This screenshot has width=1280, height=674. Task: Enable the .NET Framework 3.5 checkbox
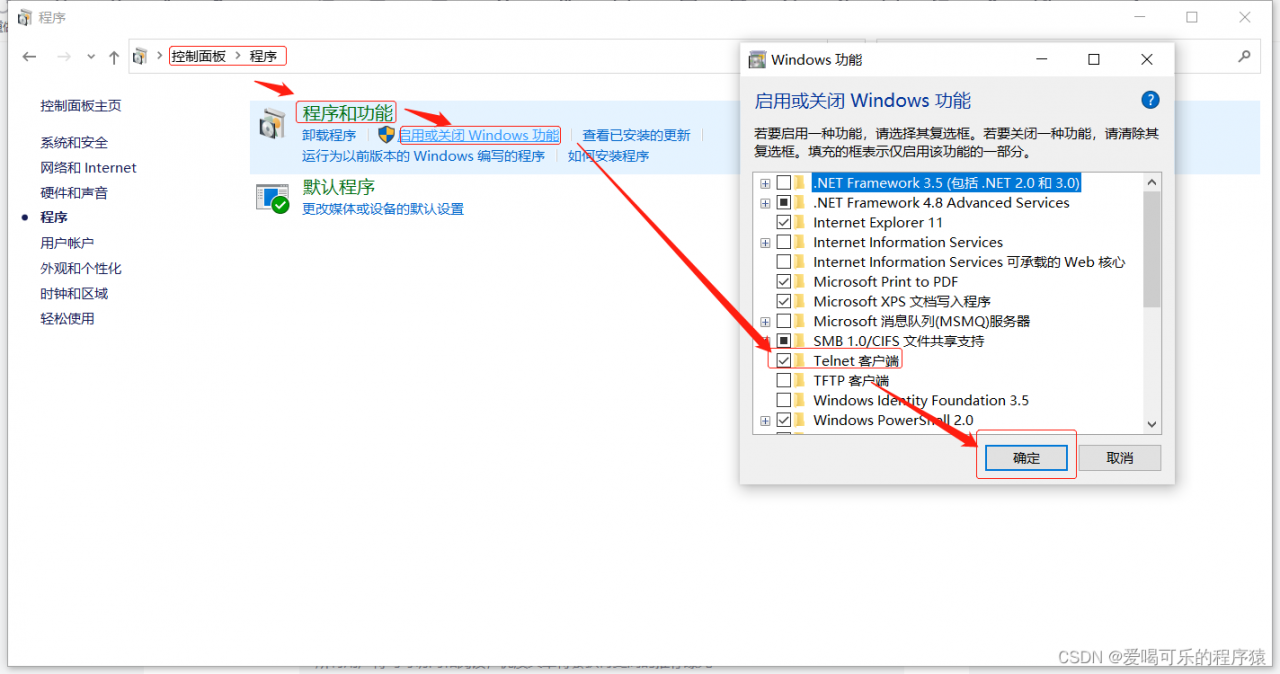[784, 183]
